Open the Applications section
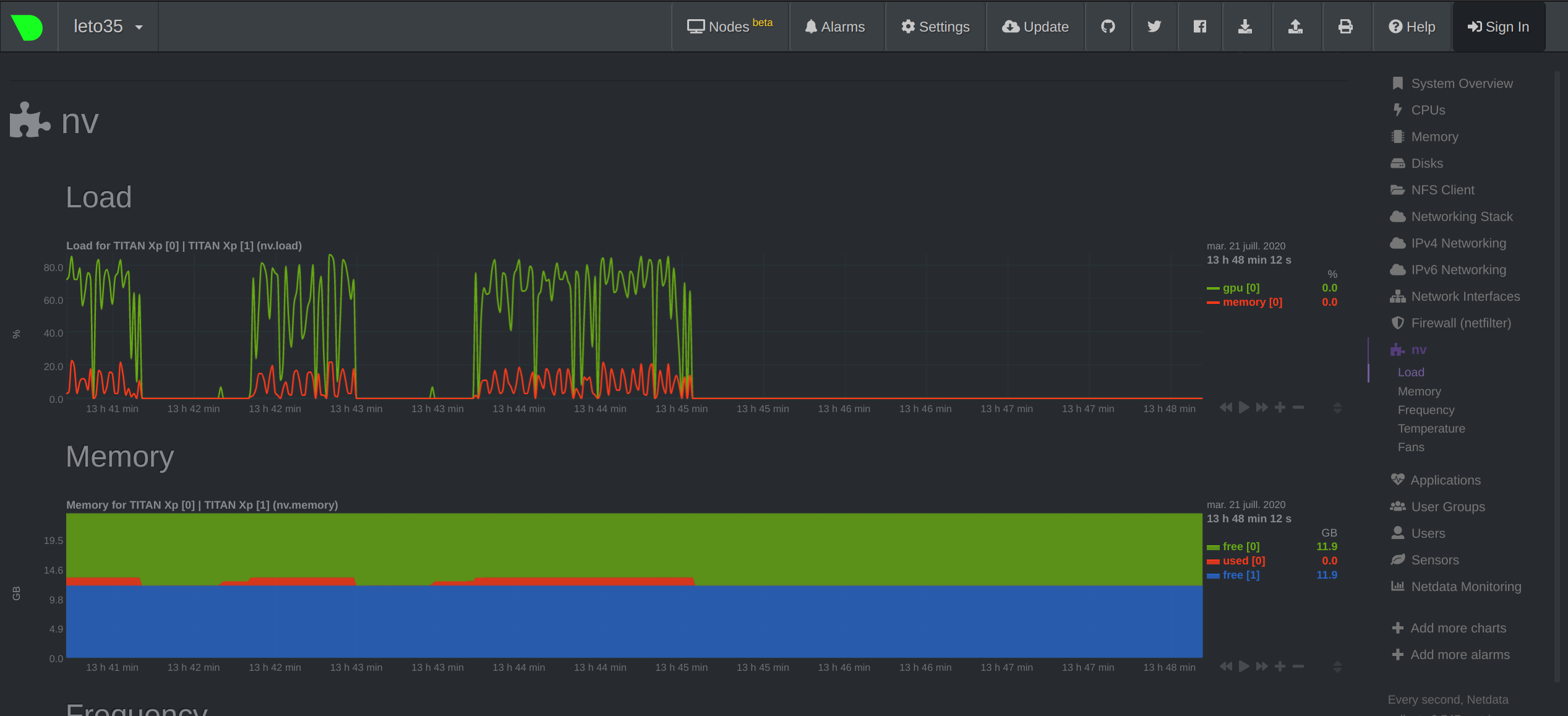 1436,480
